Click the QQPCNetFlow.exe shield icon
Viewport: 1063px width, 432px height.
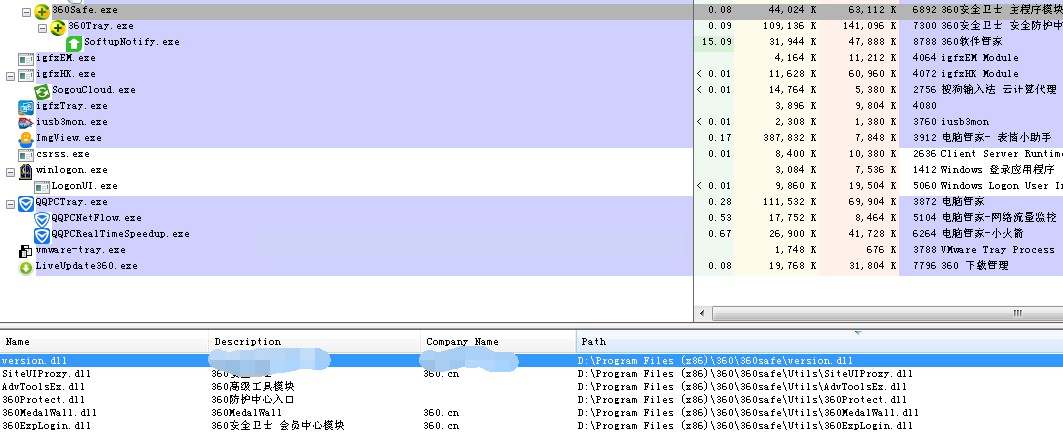[42, 219]
